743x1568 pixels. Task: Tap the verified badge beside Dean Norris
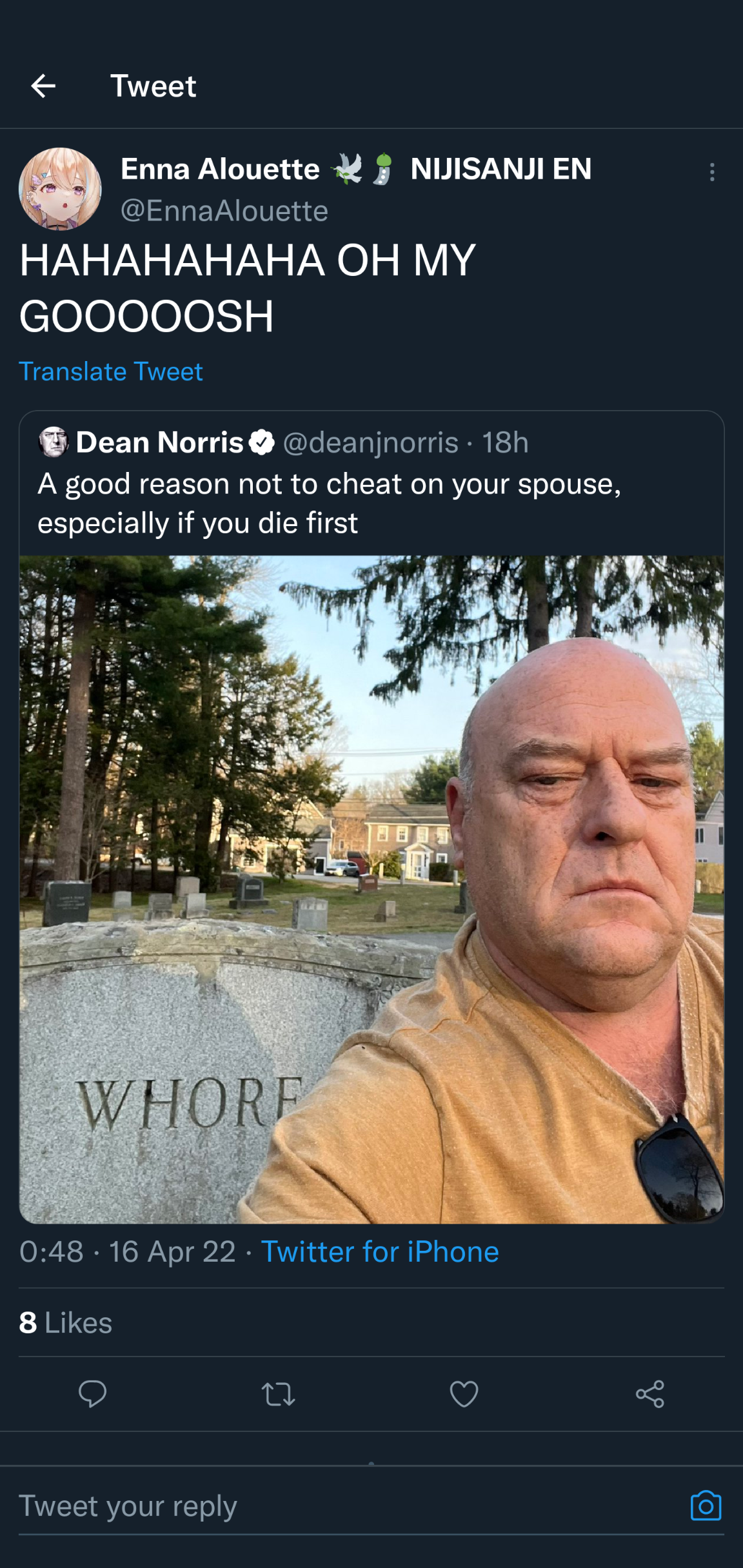tap(262, 443)
